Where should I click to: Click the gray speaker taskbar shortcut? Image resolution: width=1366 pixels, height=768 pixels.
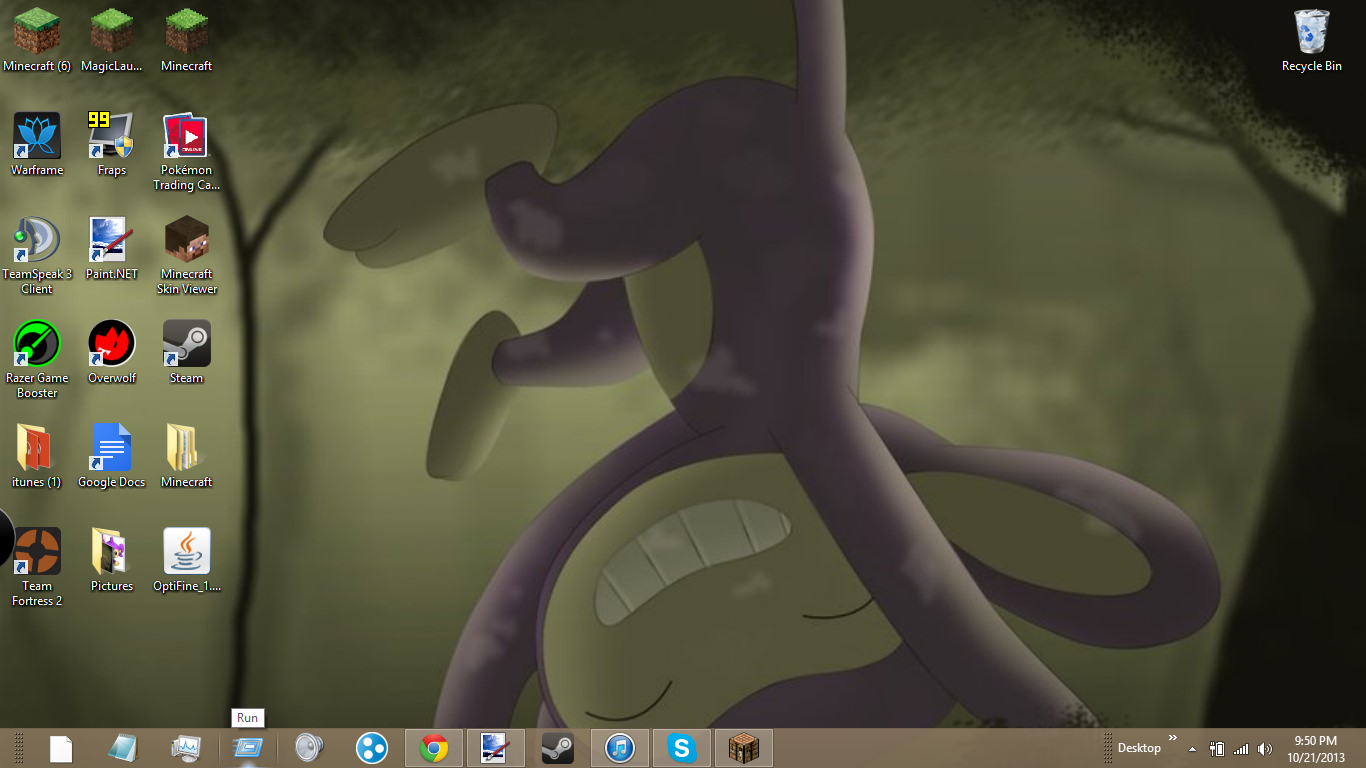310,748
